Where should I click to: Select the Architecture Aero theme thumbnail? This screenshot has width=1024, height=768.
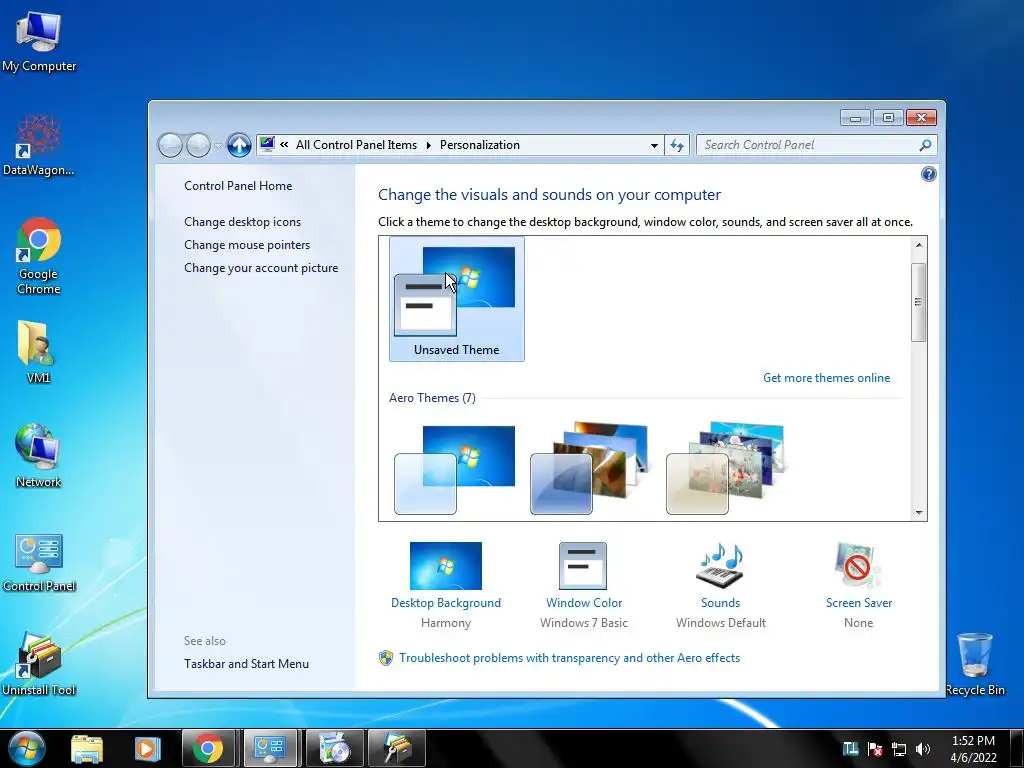click(591, 470)
